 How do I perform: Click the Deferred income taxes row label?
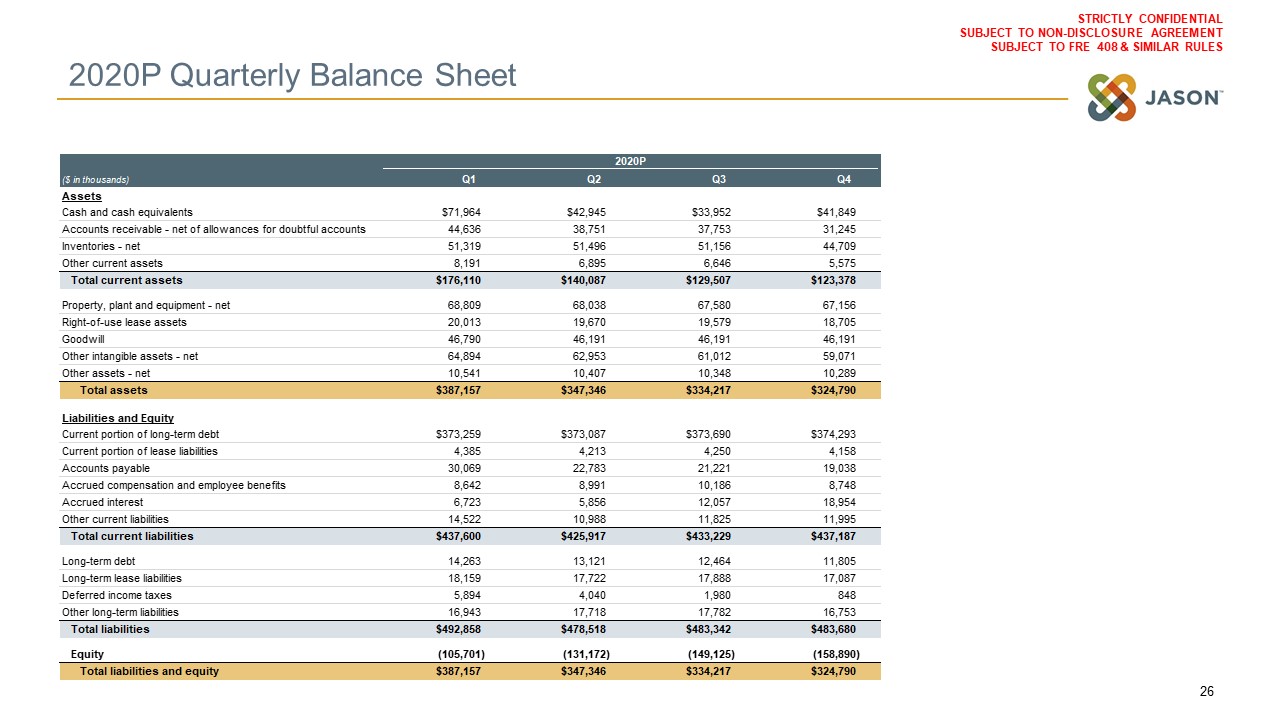(116, 595)
